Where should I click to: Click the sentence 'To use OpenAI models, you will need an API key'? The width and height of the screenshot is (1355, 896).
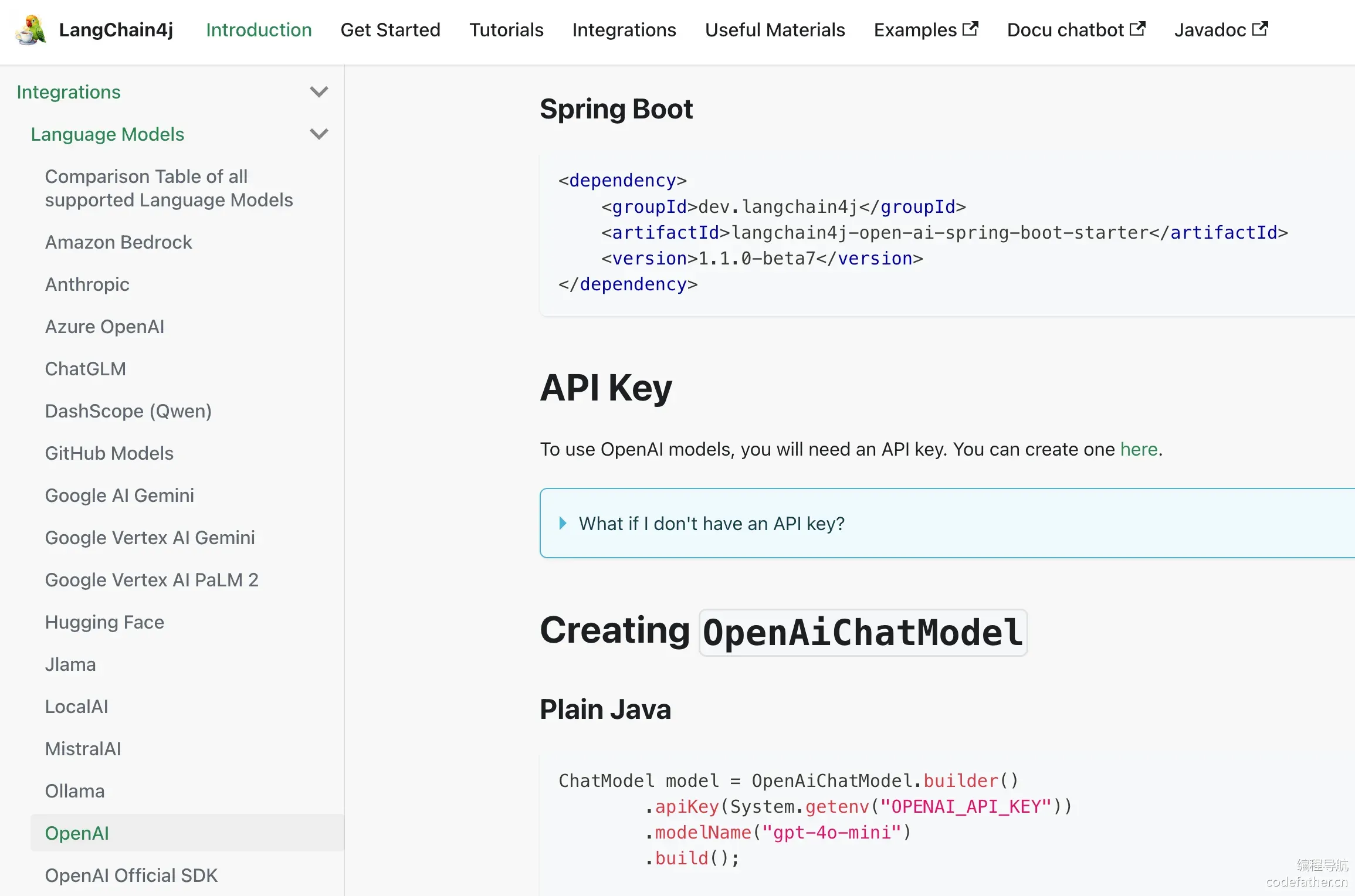tap(743, 449)
